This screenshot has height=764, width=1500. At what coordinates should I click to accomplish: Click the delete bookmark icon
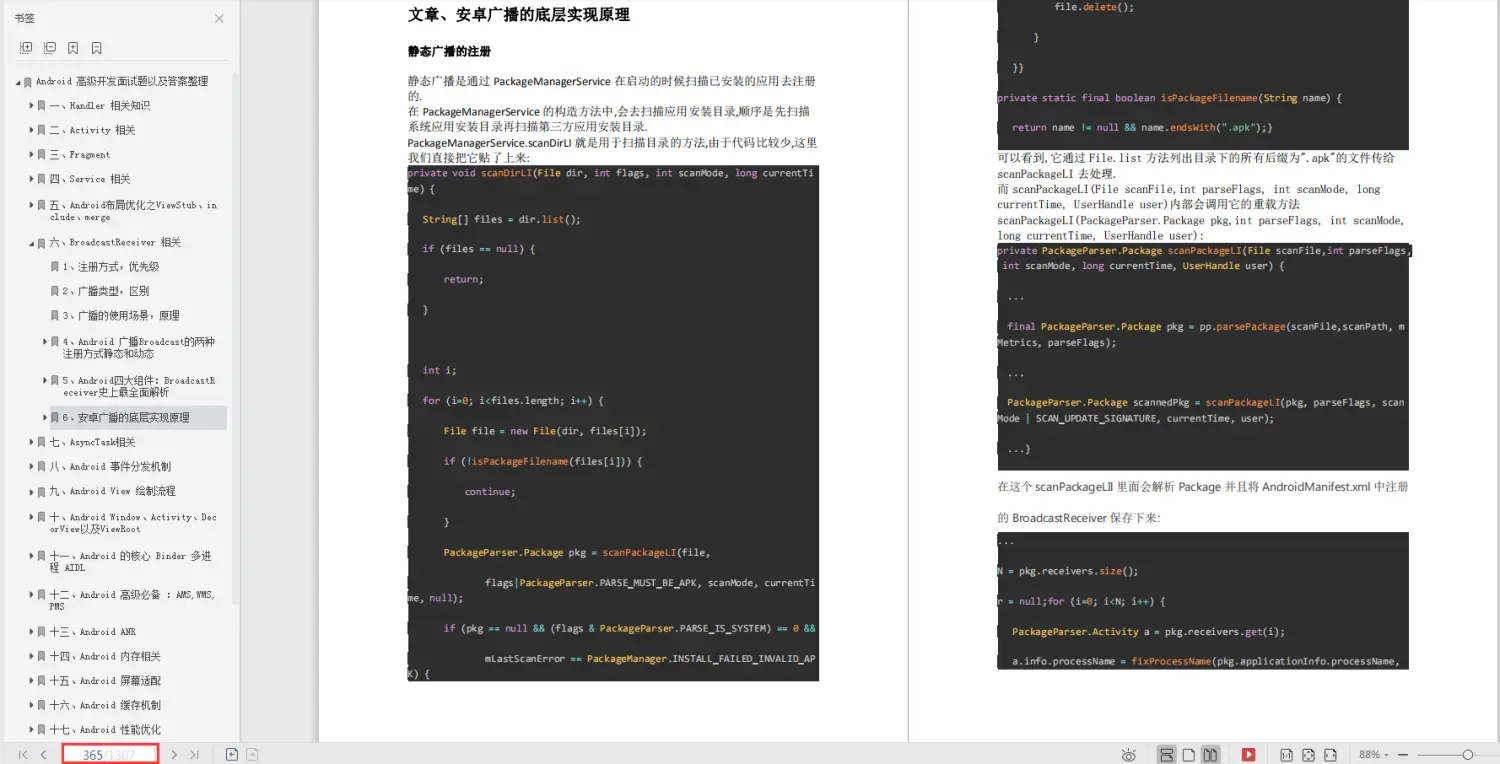coord(97,47)
